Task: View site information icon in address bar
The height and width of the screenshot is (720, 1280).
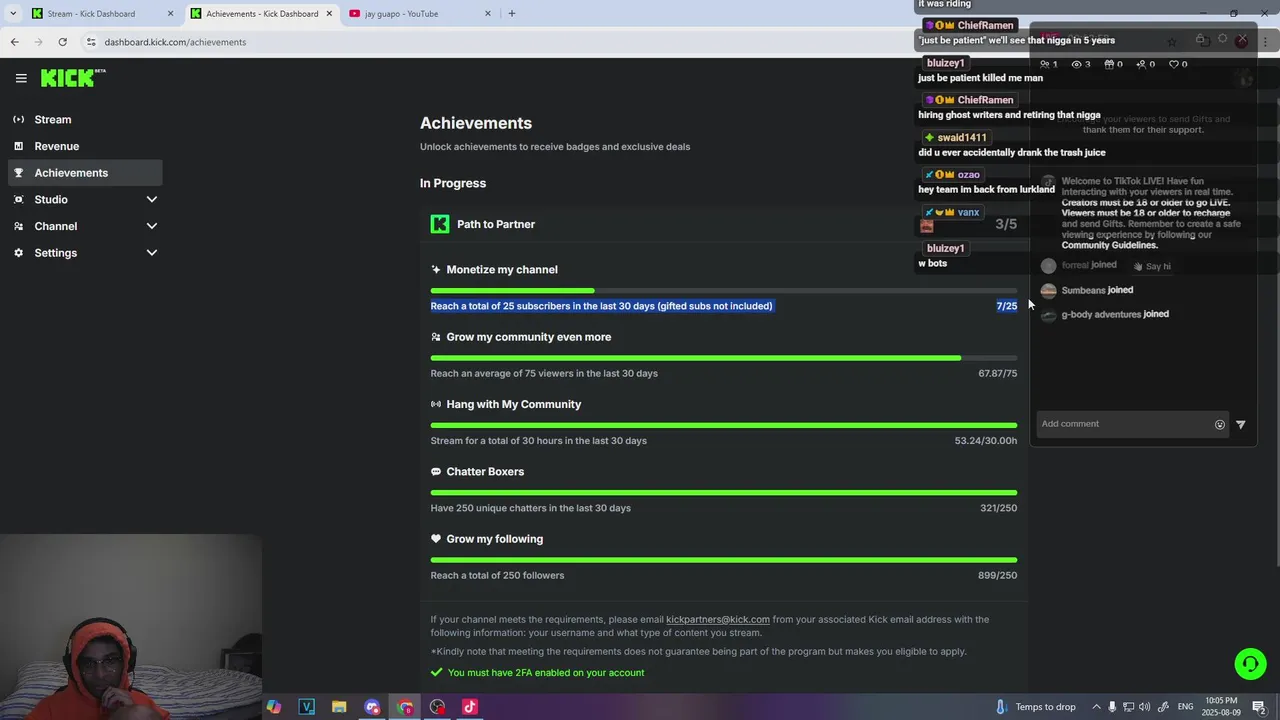Action: (91, 42)
